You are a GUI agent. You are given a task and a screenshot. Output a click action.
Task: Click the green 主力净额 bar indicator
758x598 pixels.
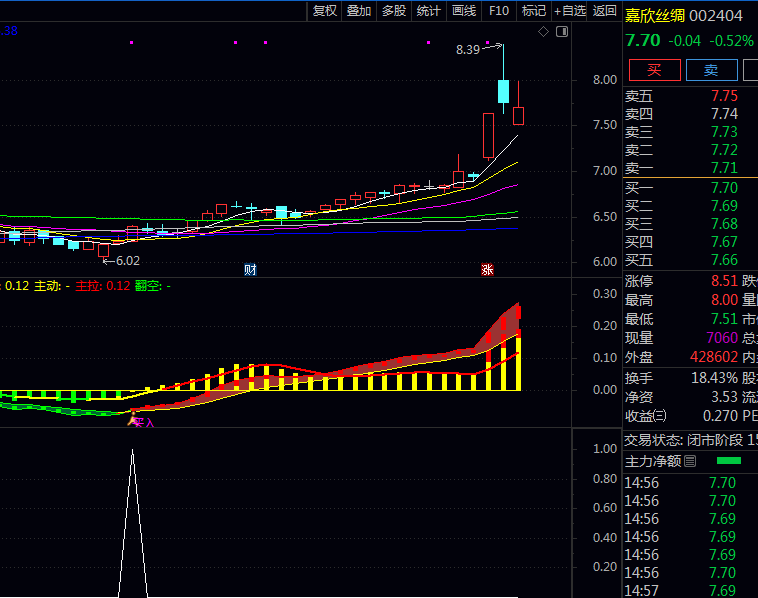point(729,461)
